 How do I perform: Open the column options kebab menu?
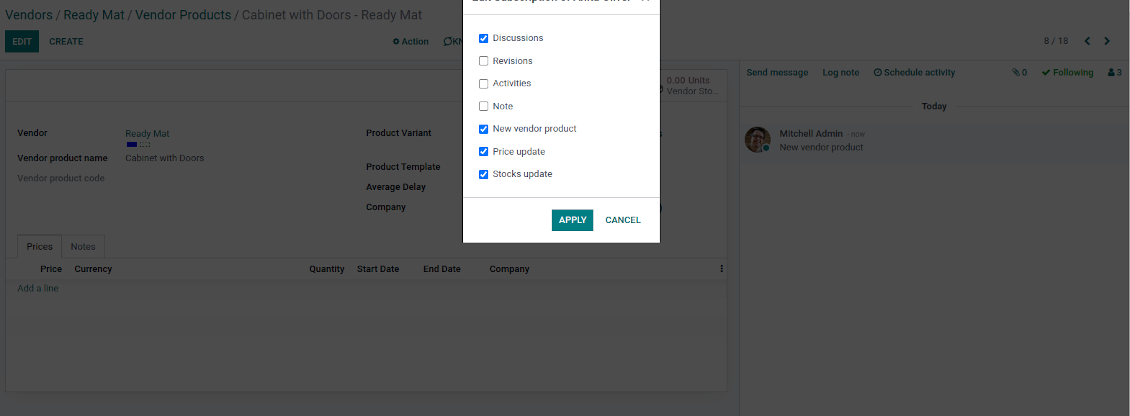tap(721, 269)
